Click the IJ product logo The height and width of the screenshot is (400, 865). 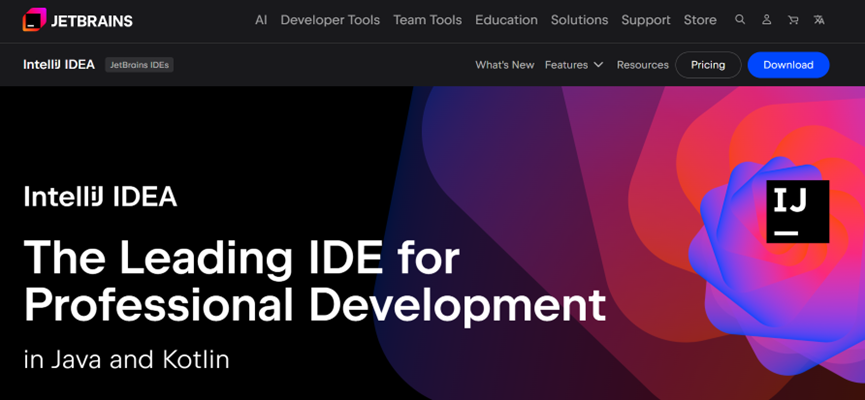click(x=797, y=211)
